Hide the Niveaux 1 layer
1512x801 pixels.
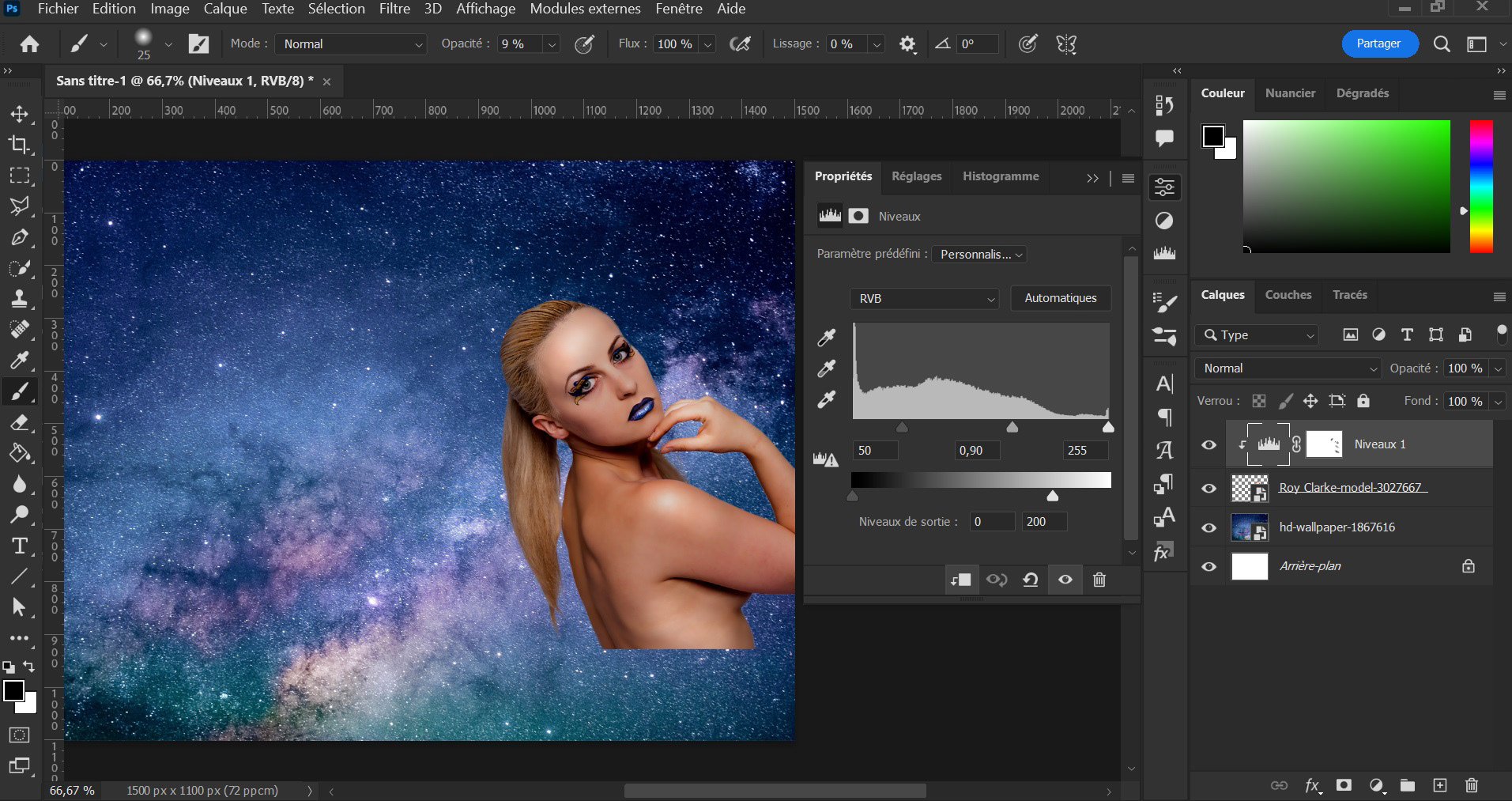coord(1208,445)
